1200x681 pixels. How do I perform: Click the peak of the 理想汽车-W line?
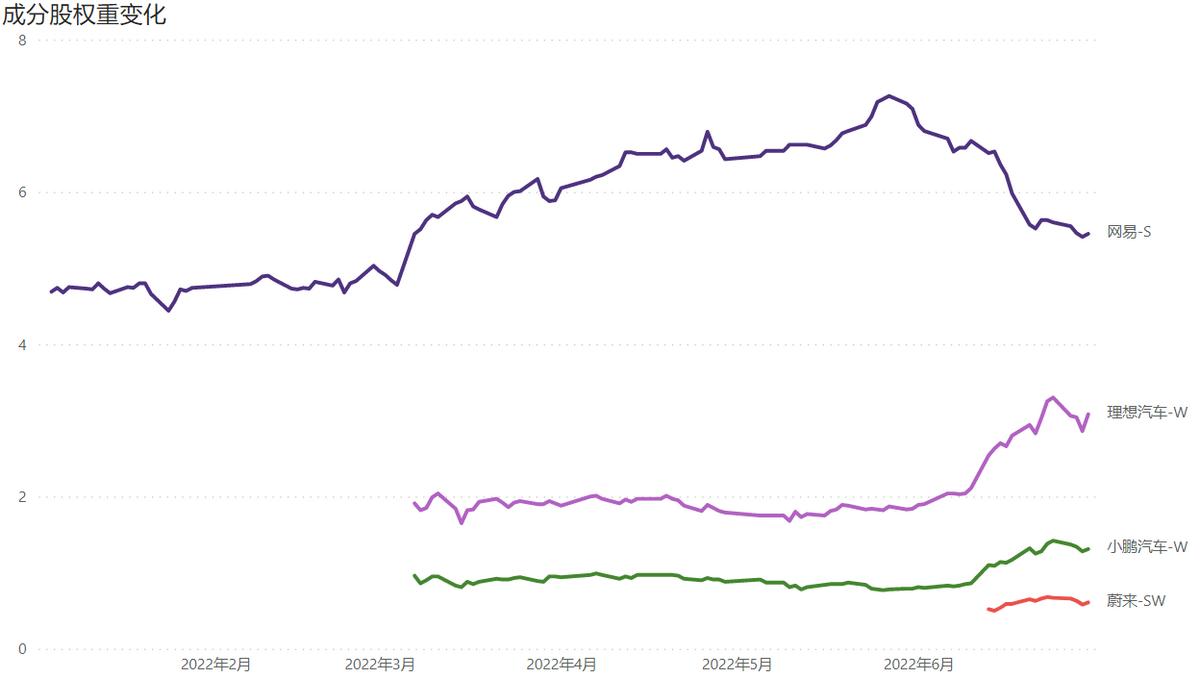[1053, 397]
